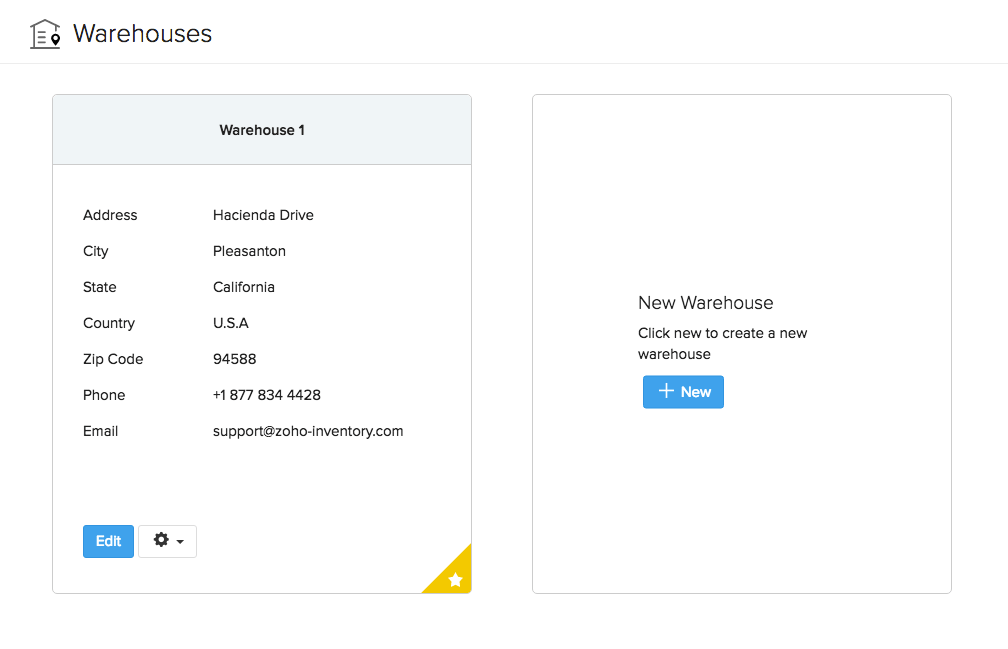Click the location pin within the warehouse header icon

point(55,39)
